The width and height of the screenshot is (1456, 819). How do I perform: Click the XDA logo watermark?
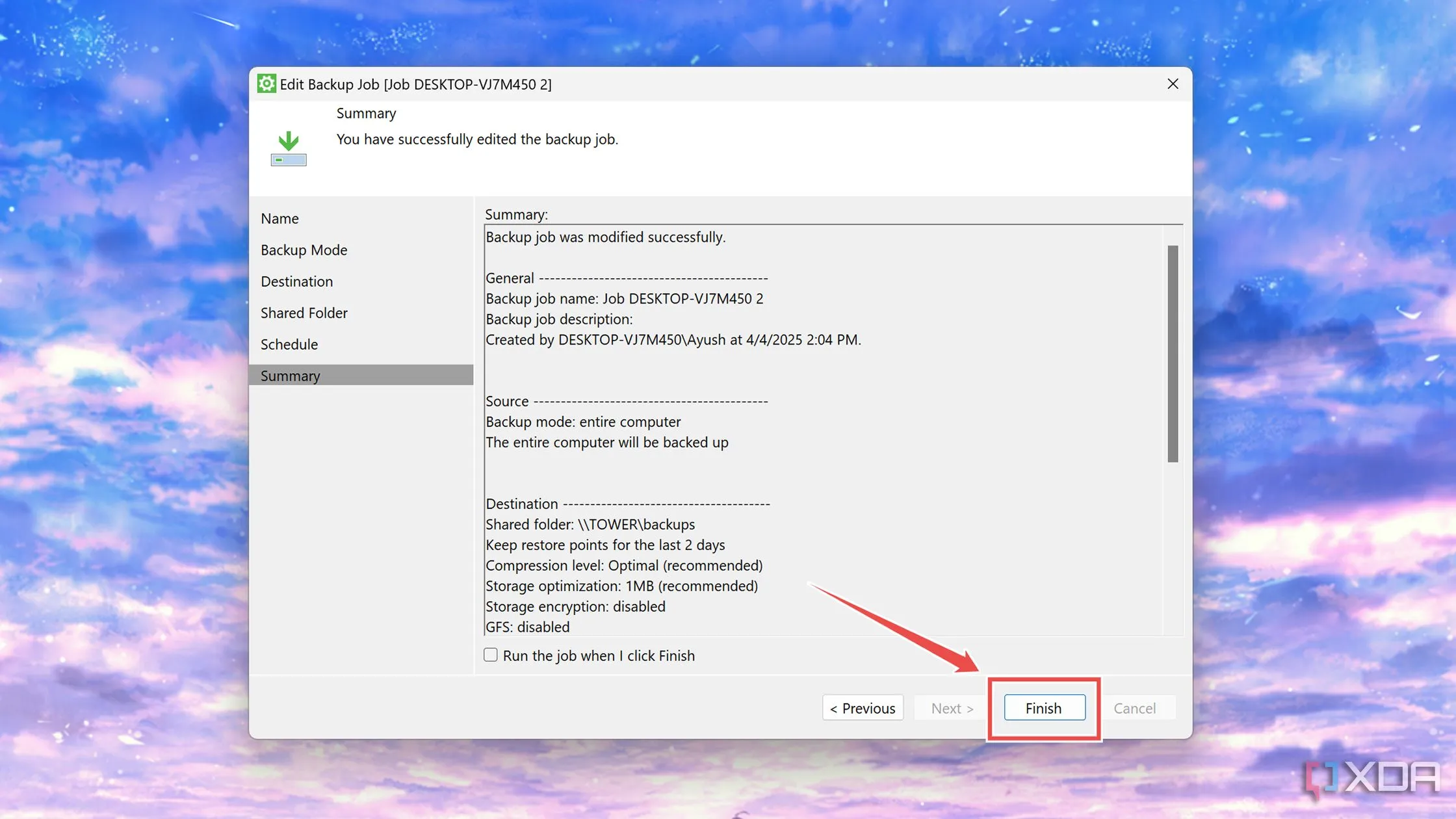pyautogui.click(x=1373, y=777)
